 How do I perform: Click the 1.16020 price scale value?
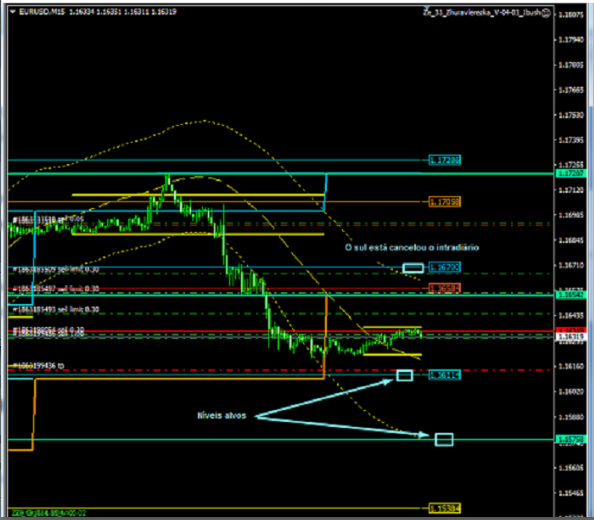click(571, 391)
